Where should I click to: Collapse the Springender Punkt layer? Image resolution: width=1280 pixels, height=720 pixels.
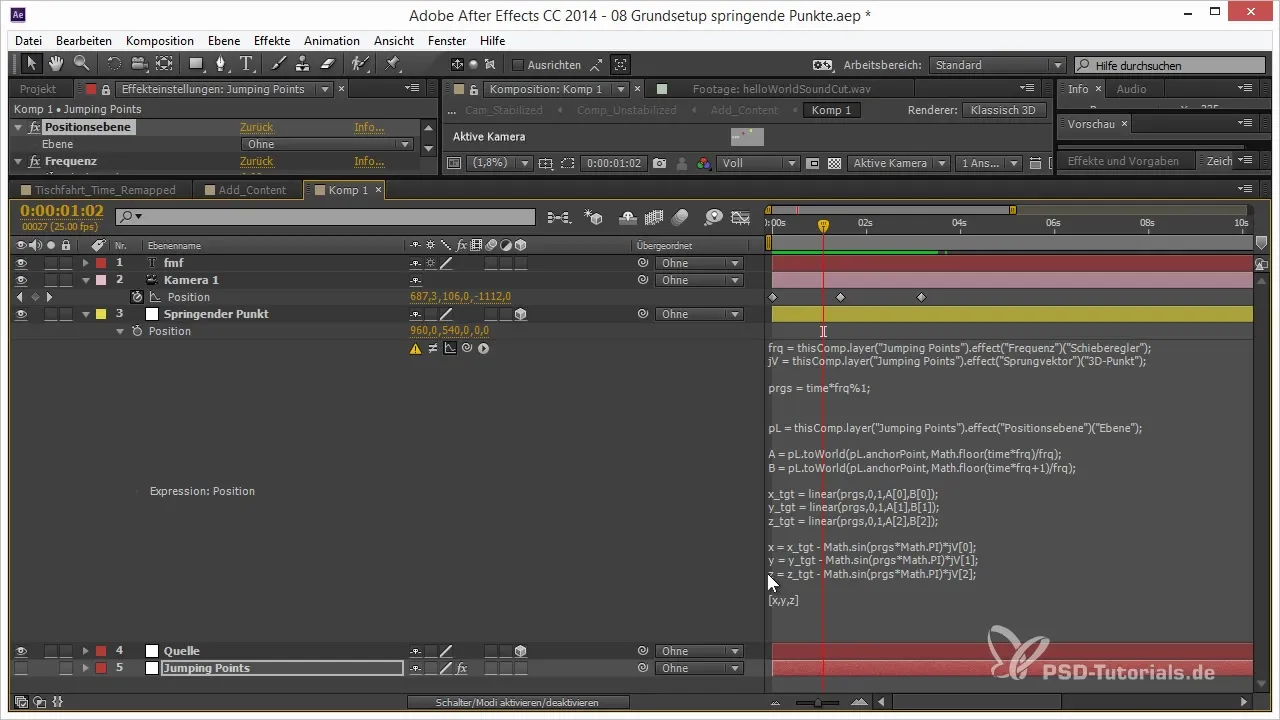86,314
